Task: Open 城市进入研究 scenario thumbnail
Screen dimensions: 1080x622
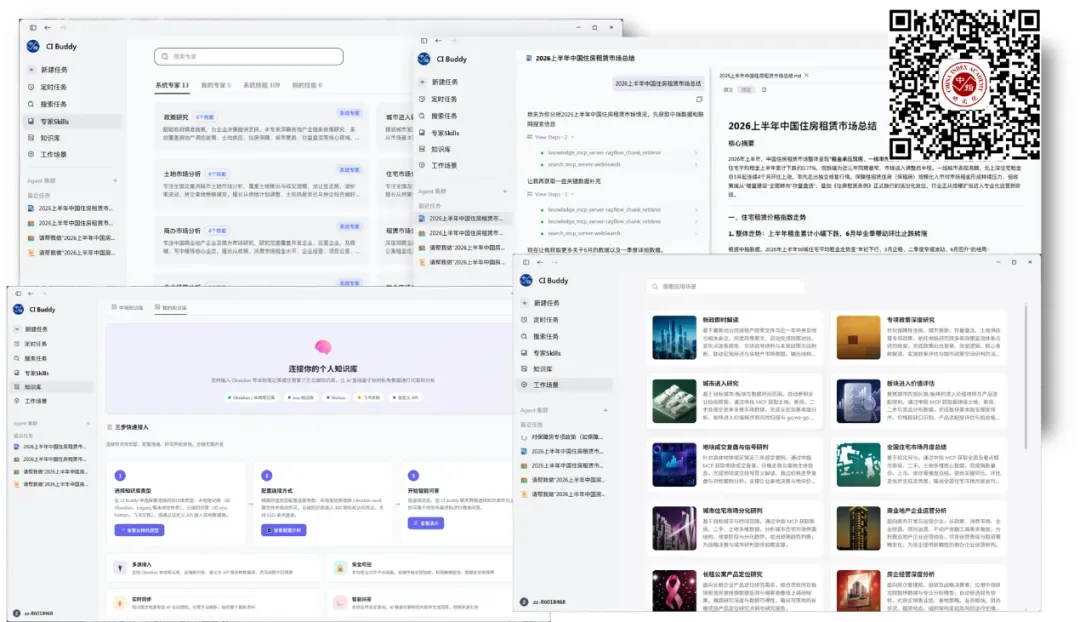Action: (674, 401)
